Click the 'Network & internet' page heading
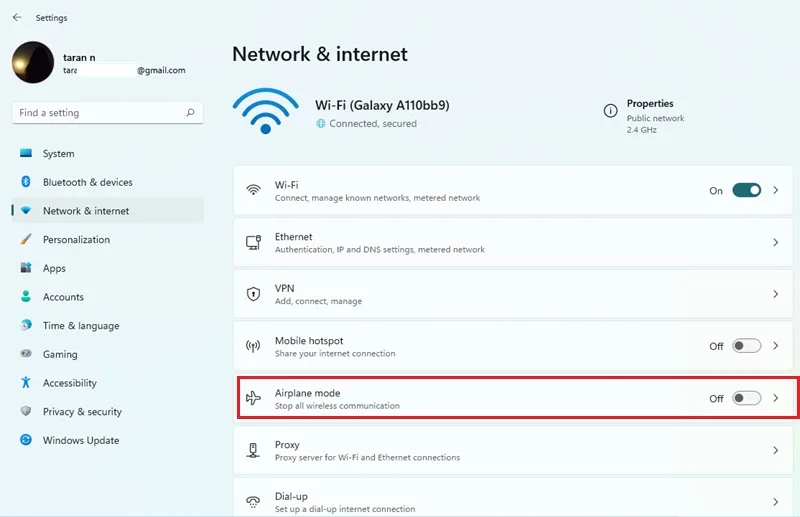 point(320,54)
